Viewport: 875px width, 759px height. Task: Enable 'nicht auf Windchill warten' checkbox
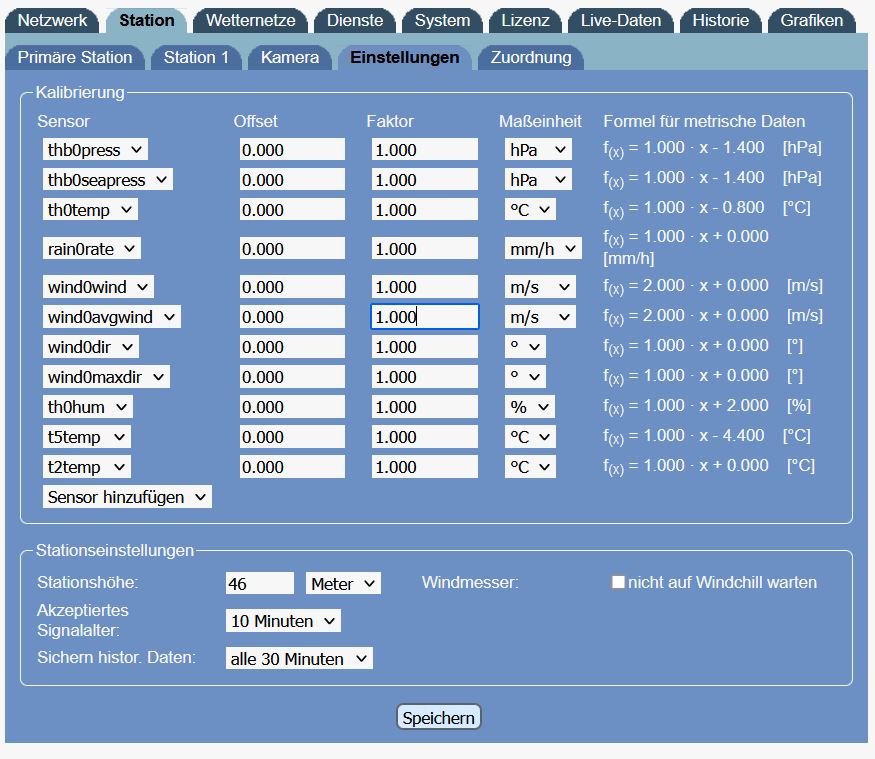[x=618, y=582]
